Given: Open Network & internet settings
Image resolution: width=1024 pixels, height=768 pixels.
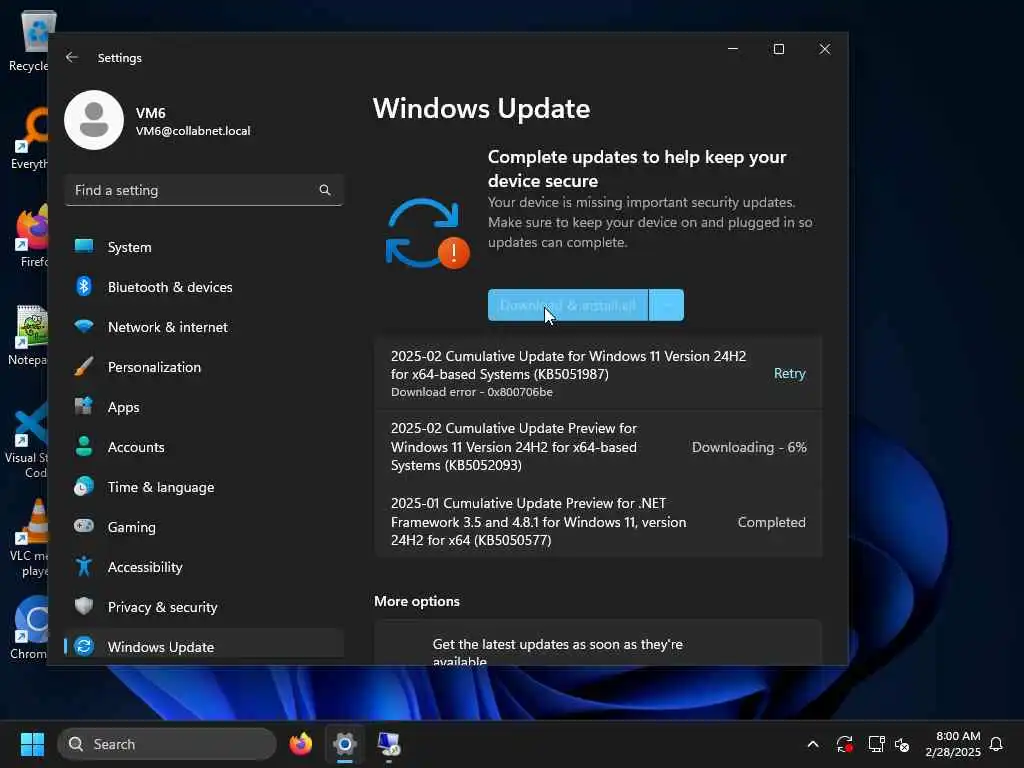Looking at the screenshot, I should click(204, 327).
